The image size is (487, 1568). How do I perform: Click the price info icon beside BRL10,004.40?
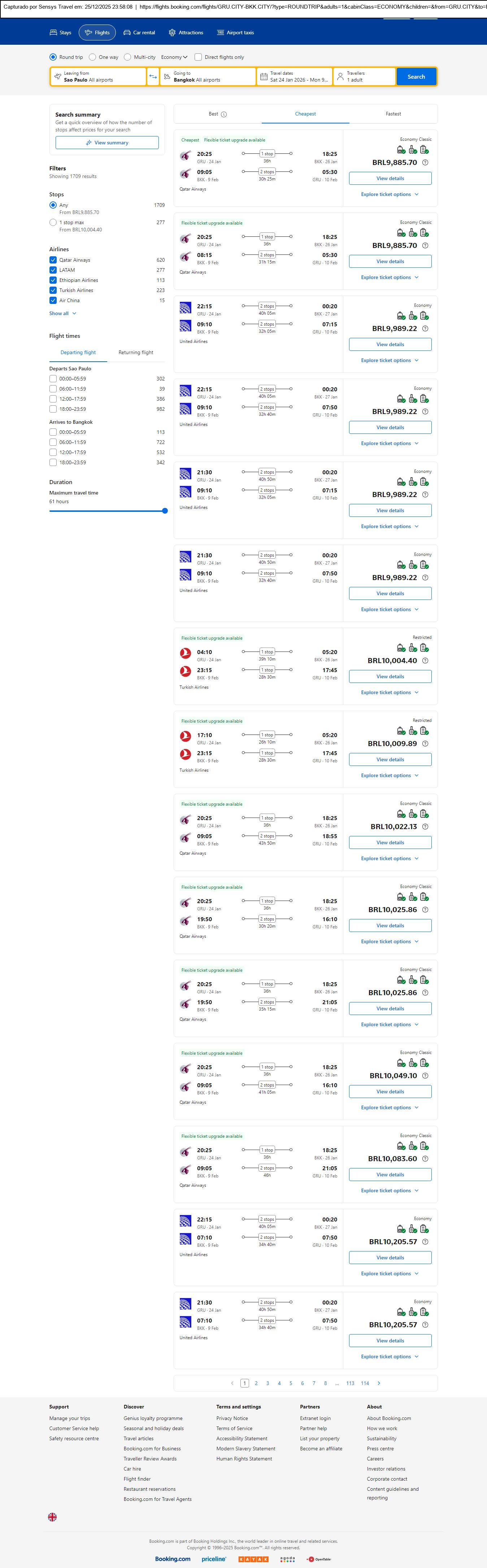pyautogui.click(x=425, y=661)
